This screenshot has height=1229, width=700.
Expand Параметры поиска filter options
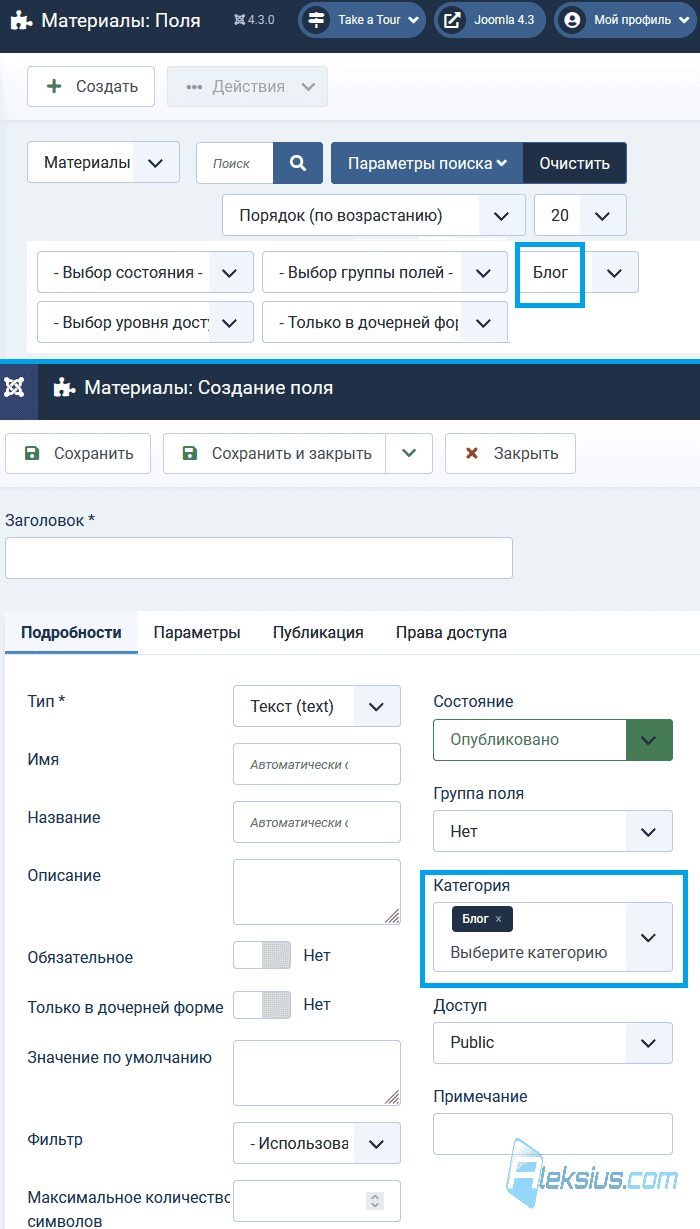[427, 163]
